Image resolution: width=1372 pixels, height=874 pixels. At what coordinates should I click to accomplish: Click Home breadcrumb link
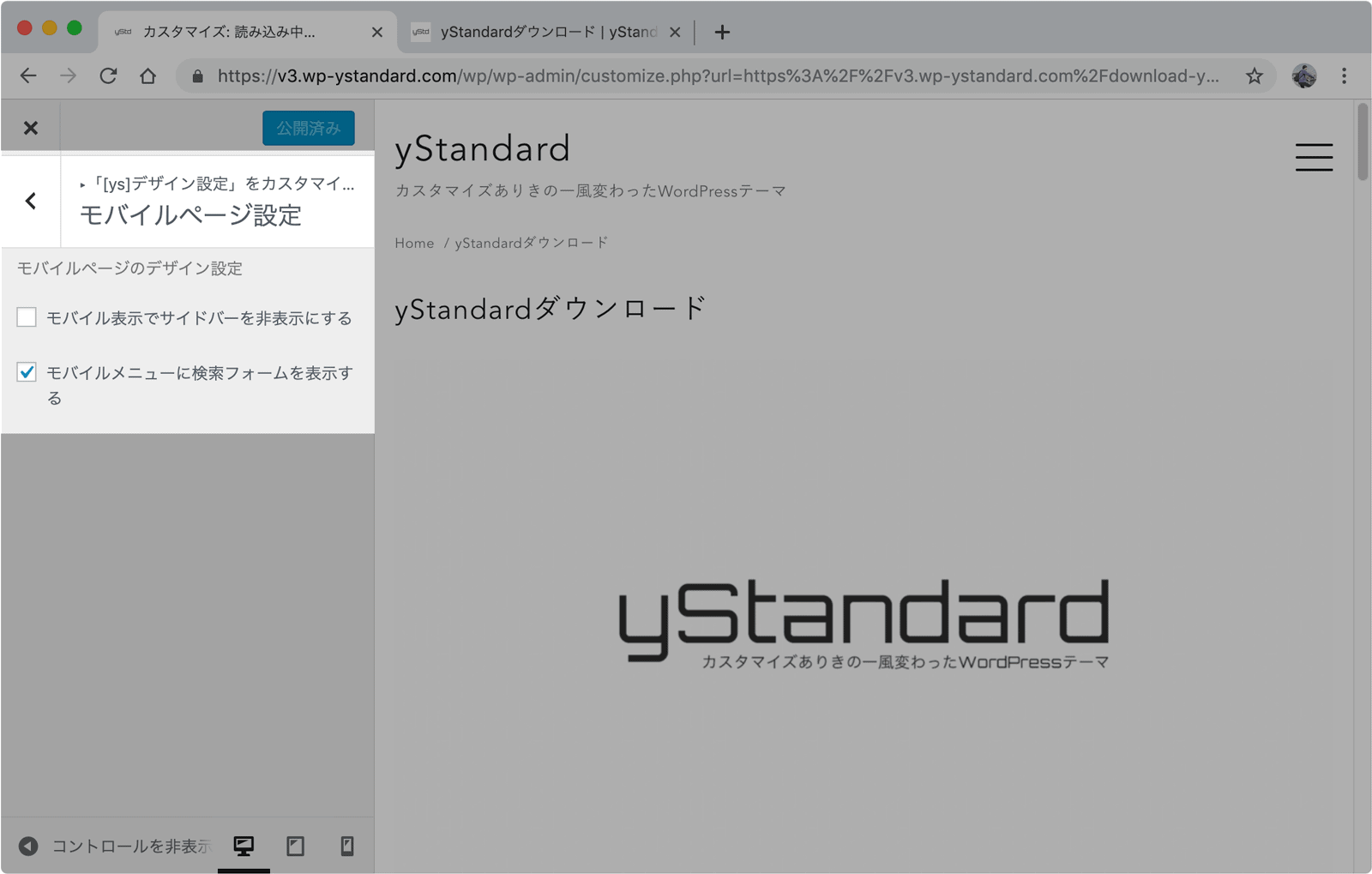[414, 244]
